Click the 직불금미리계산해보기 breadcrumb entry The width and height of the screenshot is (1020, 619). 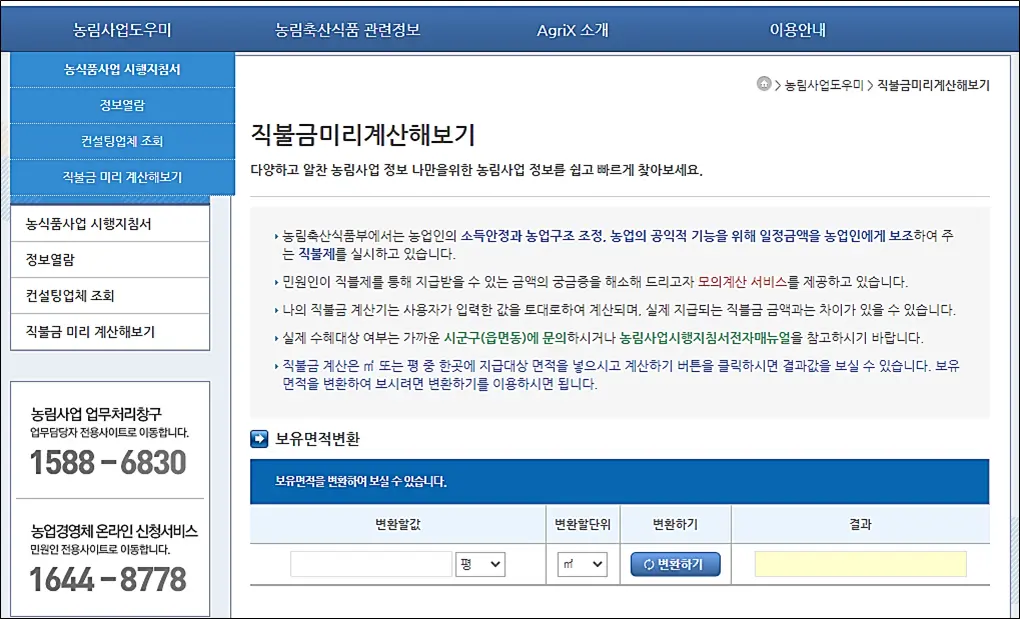932,85
